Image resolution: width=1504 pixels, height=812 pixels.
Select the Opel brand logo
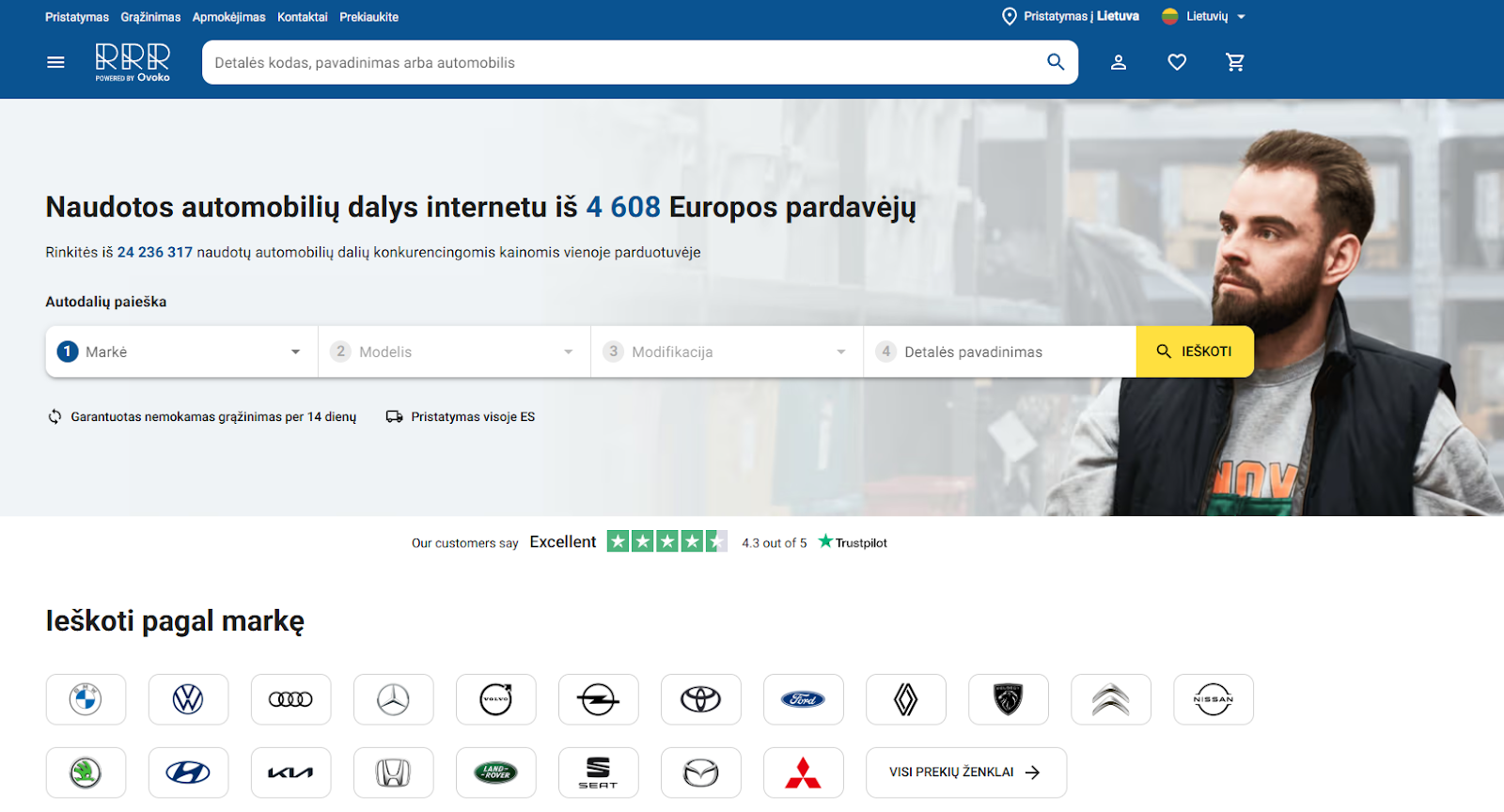pos(598,699)
